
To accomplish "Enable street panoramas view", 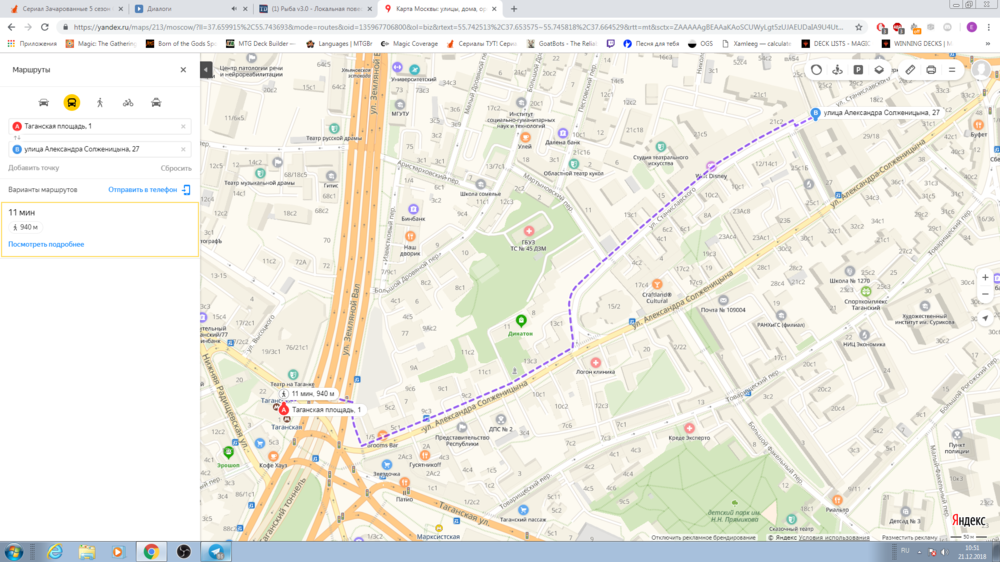I will point(838,70).
